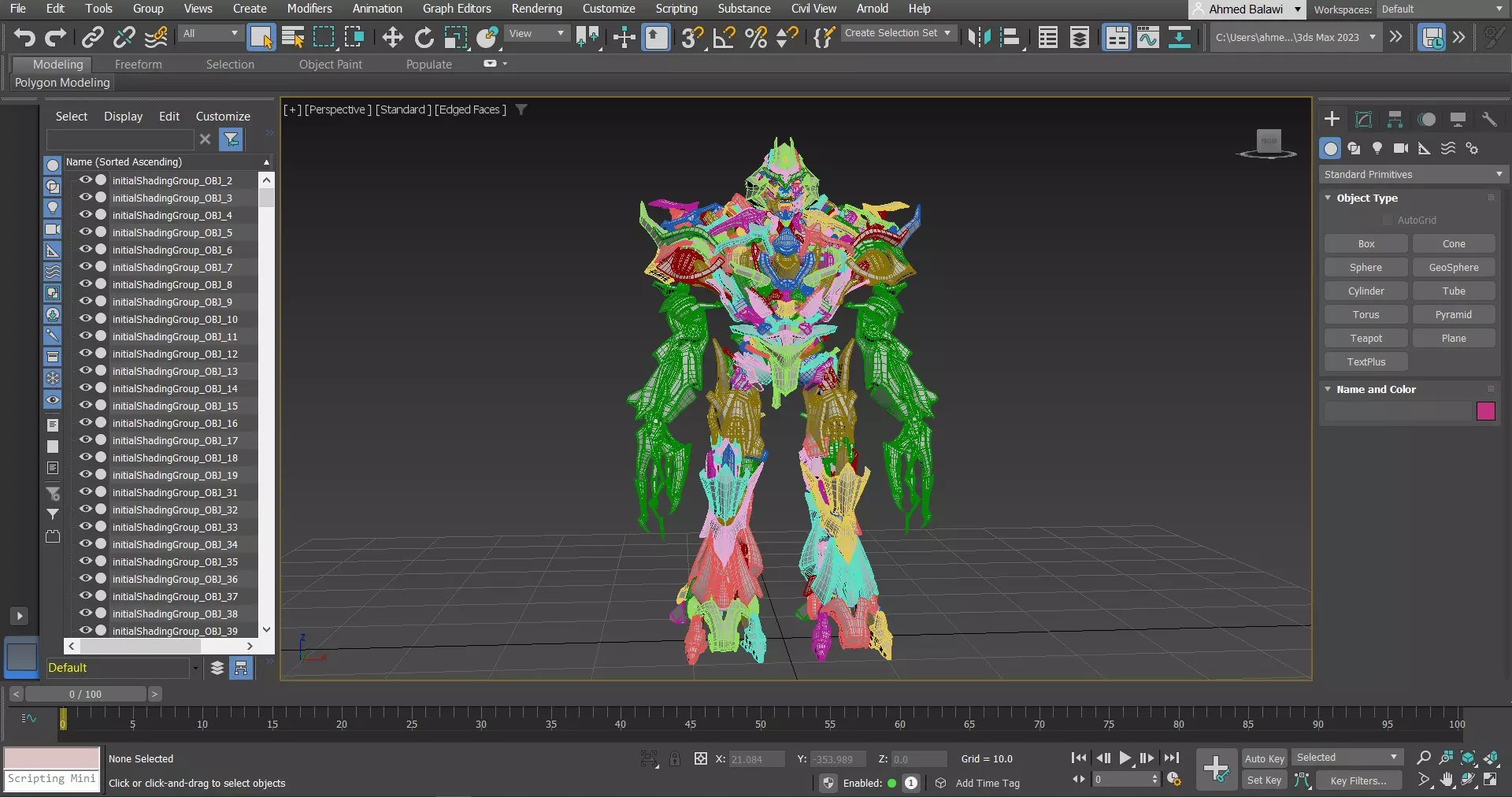The height and width of the screenshot is (797, 1512).
Task: Select the Shapes category icon
Action: pos(1354,148)
